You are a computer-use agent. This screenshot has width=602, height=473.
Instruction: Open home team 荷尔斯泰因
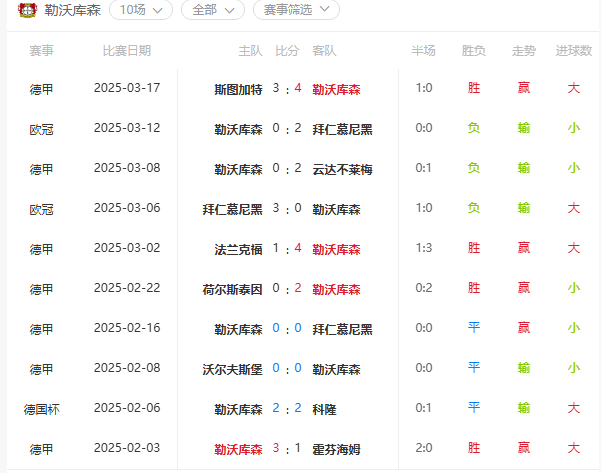click(232, 289)
